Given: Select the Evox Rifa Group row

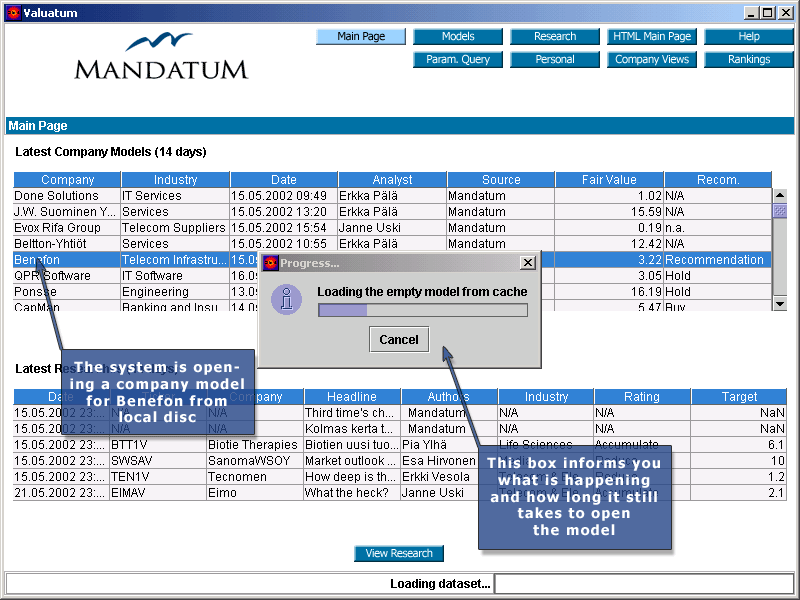Looking at the screenshot, I should coord(392,228).
